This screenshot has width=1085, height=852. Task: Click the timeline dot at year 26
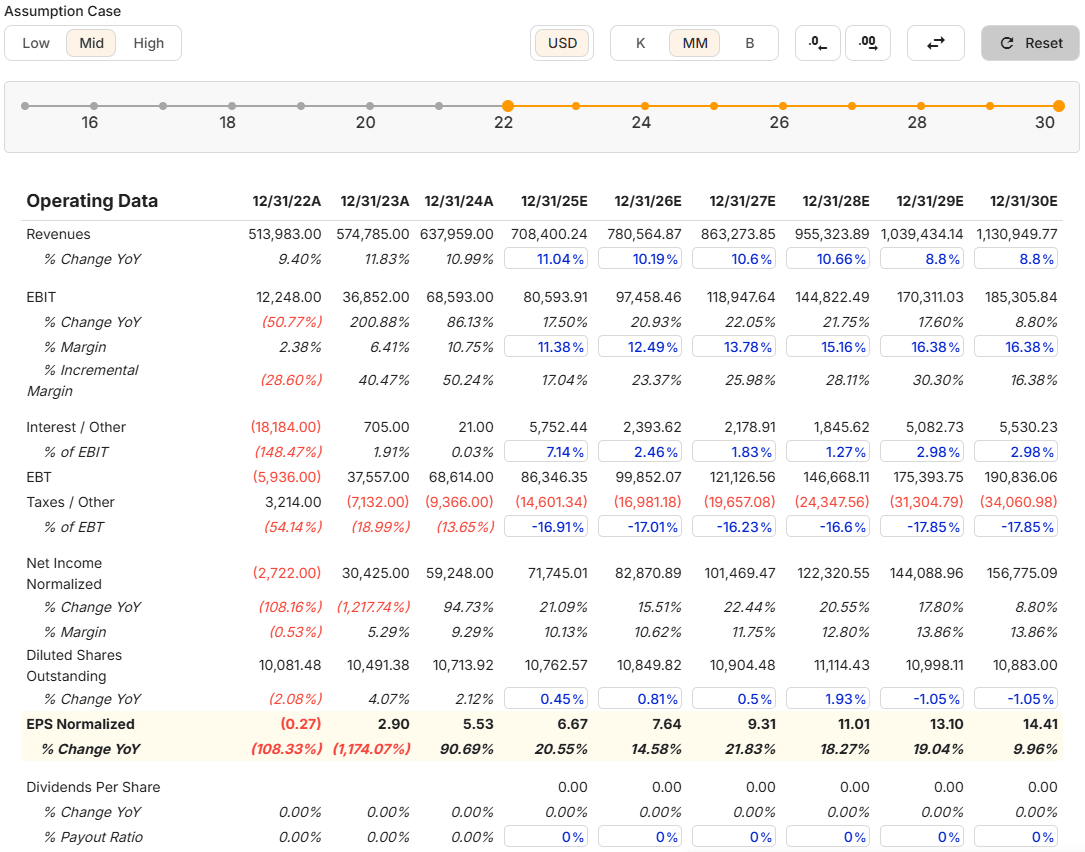point(783,106)
